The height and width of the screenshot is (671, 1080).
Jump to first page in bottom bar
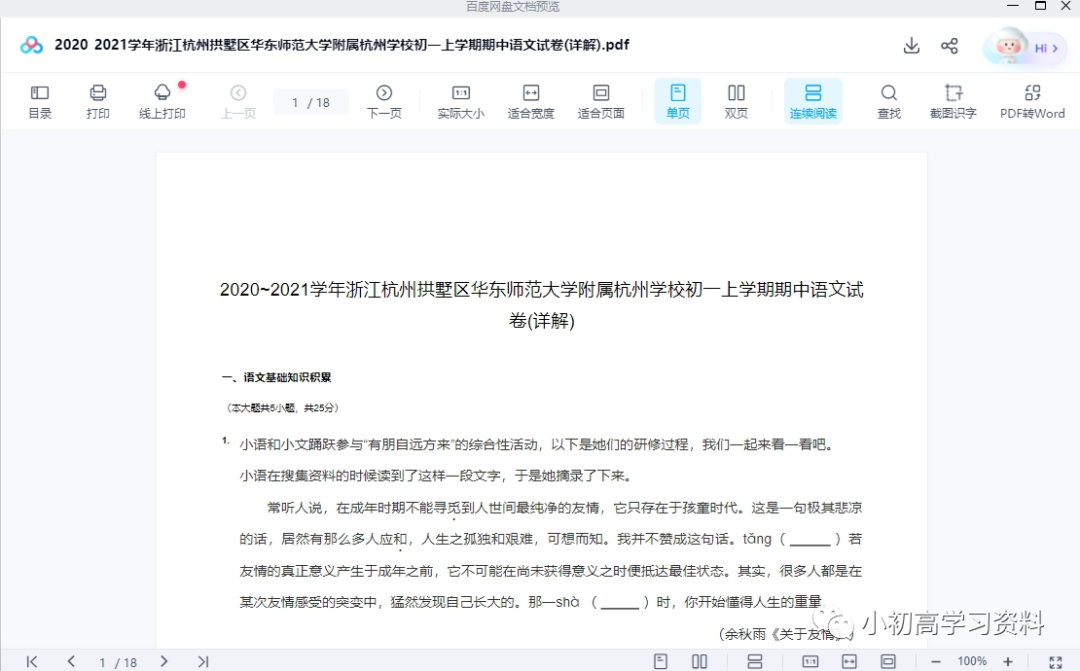click(32, 661)
